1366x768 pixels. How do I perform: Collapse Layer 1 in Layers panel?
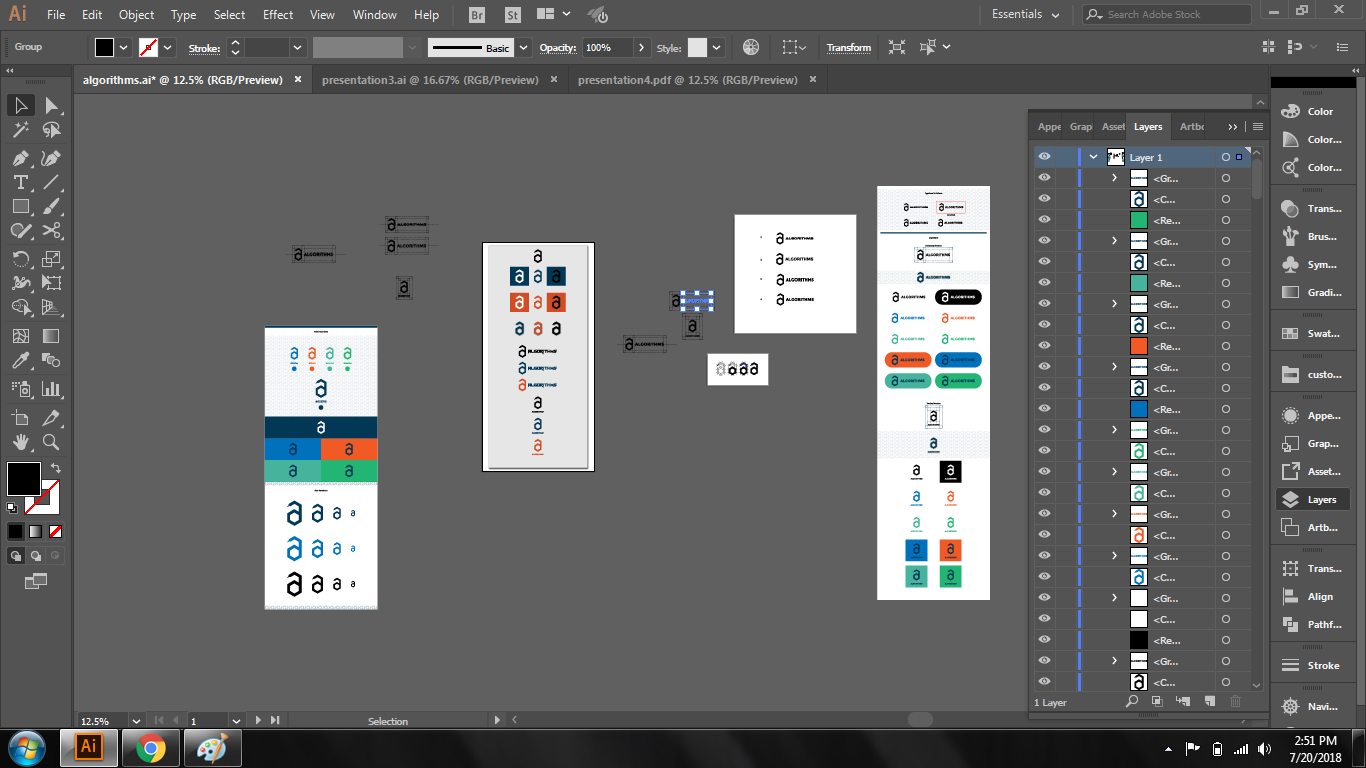click(x=1093, y=157)
